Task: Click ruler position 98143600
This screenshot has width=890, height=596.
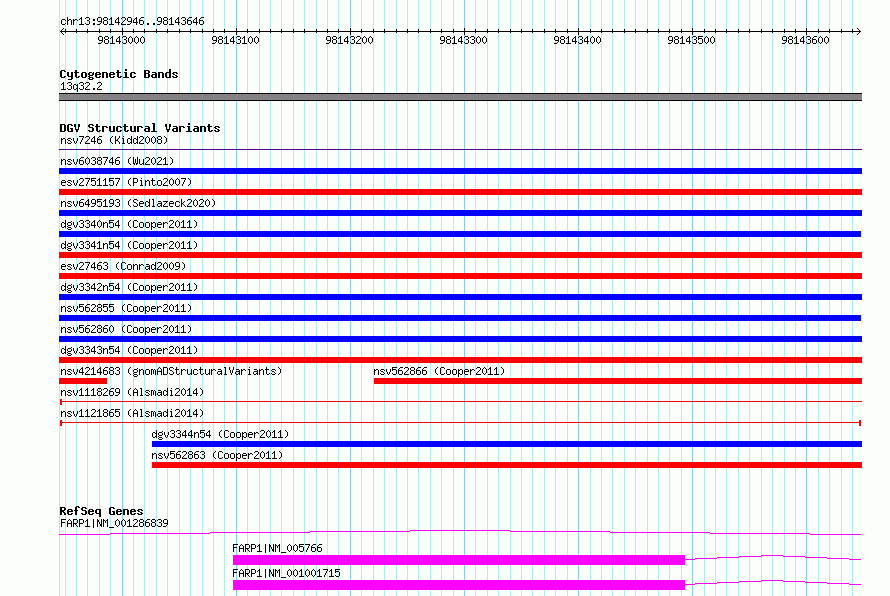Action: (805, 40)
